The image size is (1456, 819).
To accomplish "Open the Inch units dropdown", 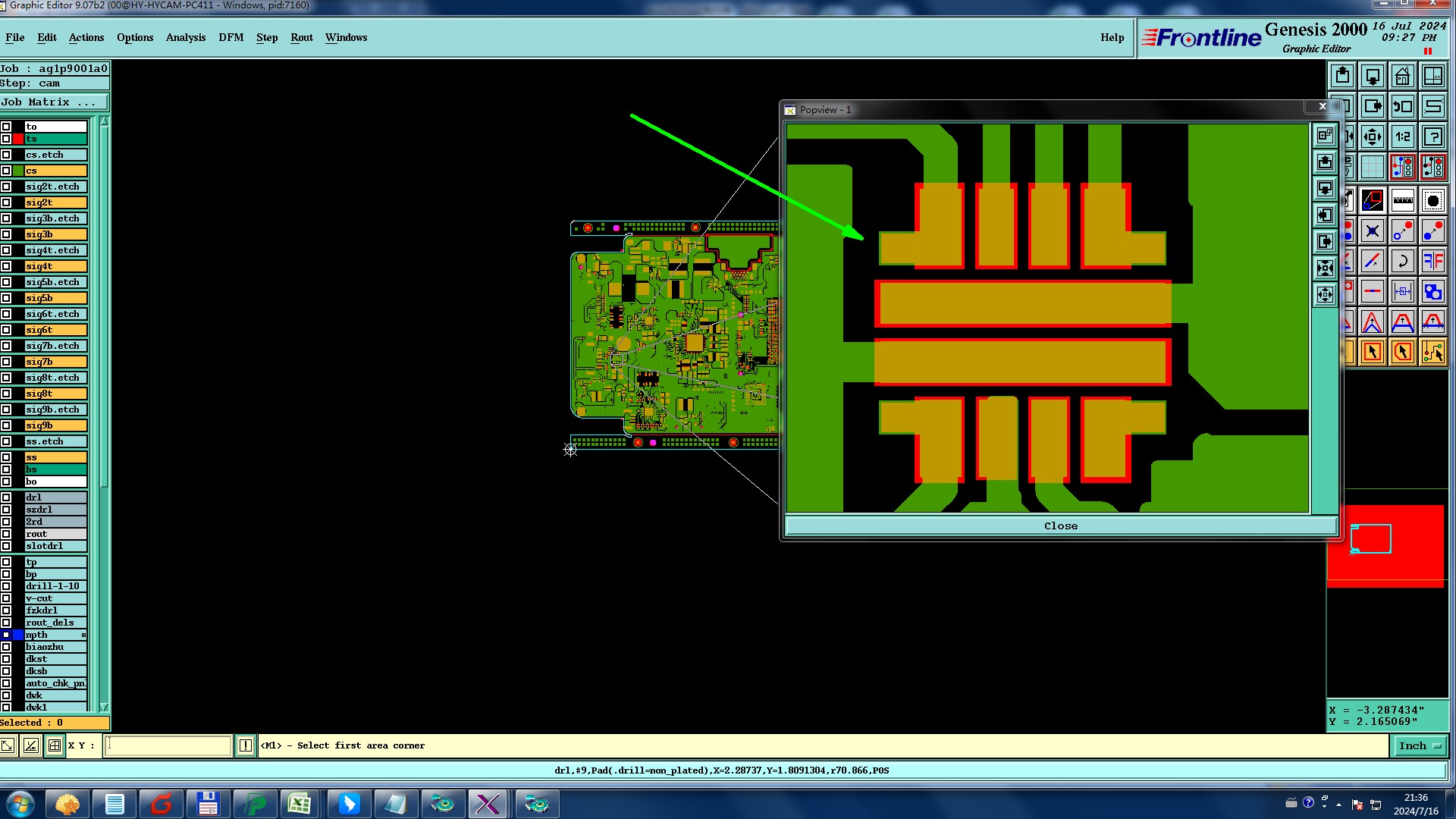I will click(x=1420, y=745).
